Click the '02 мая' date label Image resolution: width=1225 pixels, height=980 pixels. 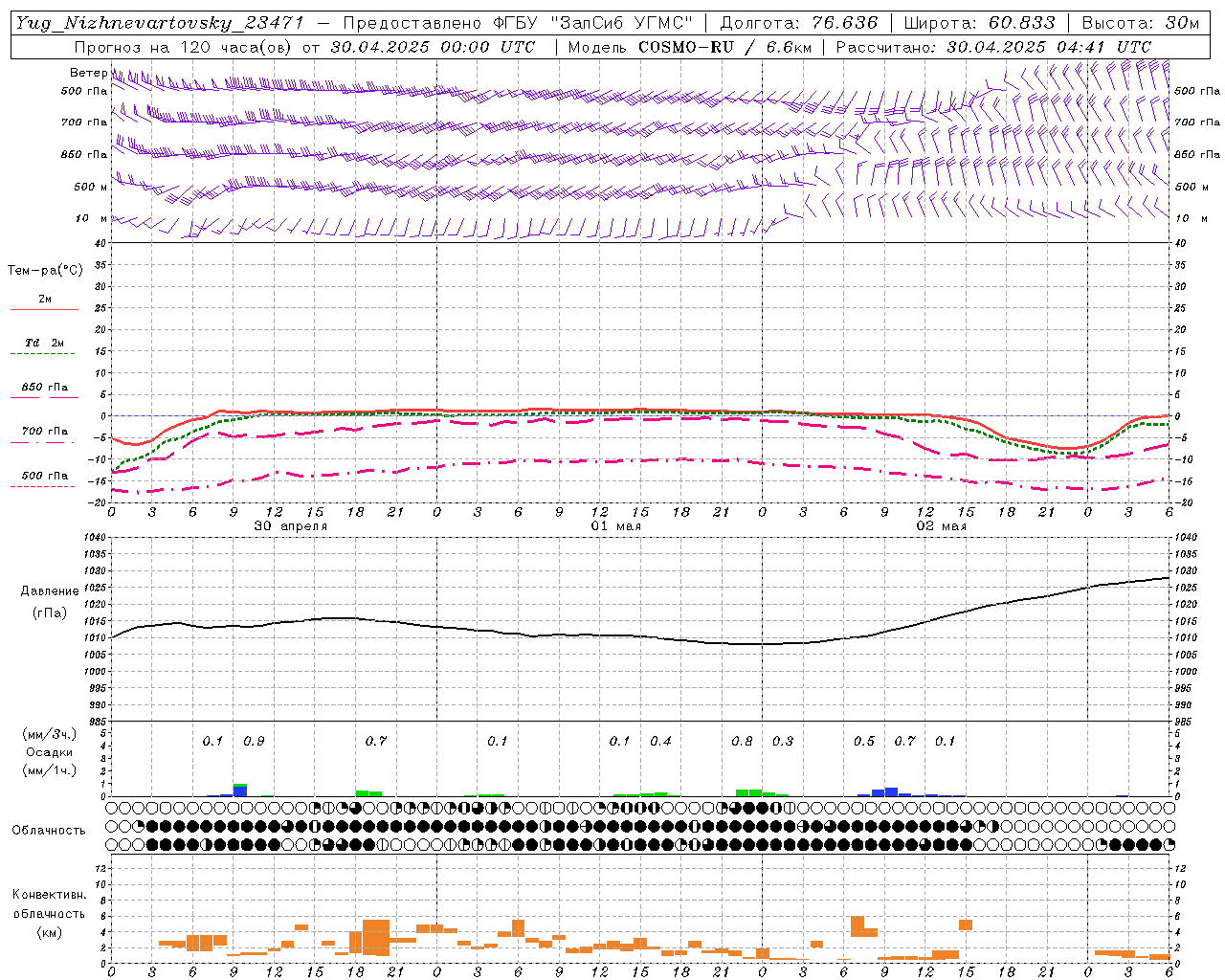click(x=942, y=526)
